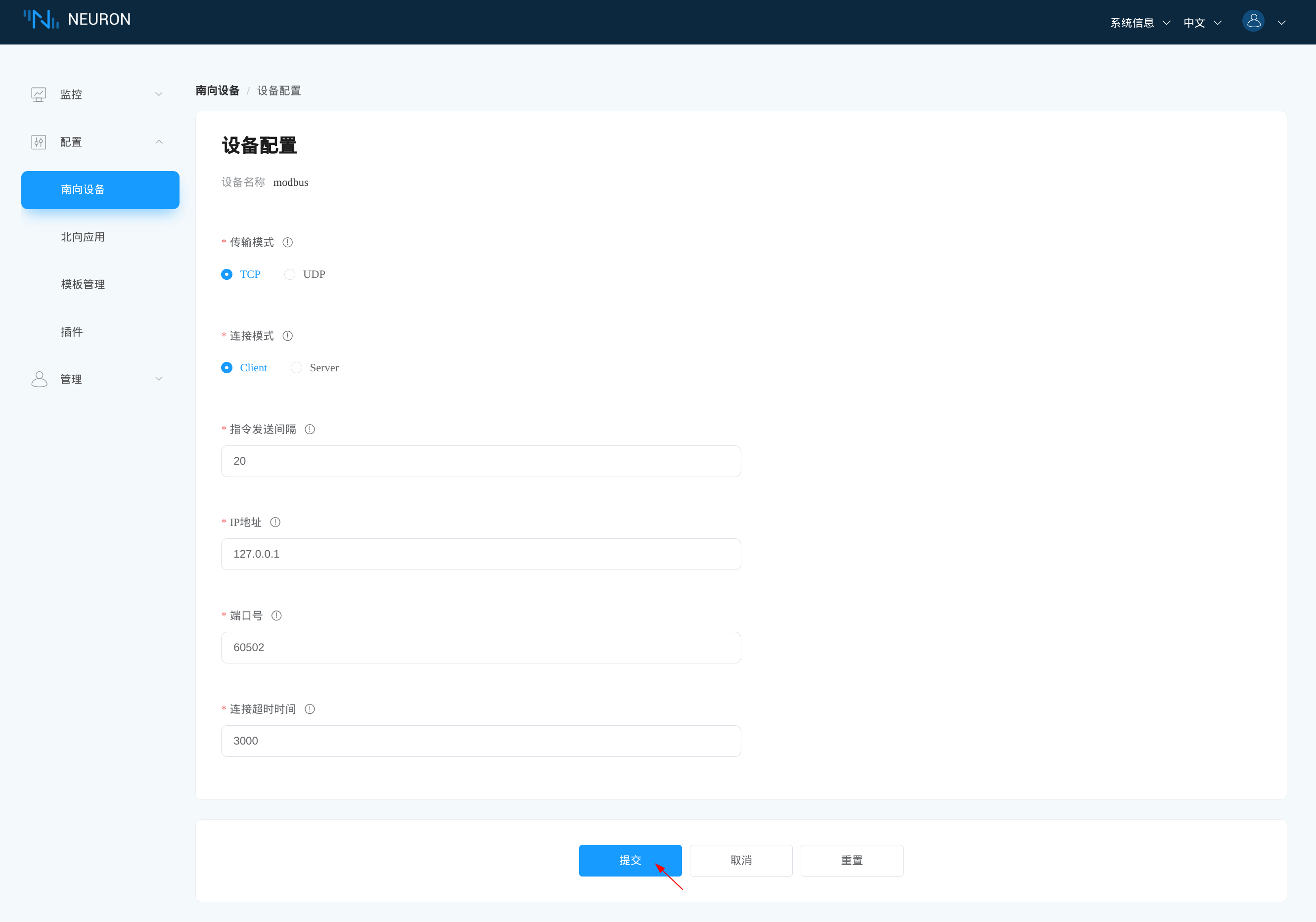Click the info icon beside 端口号
Screen dimensions: 1316x922
pos(276,615)
